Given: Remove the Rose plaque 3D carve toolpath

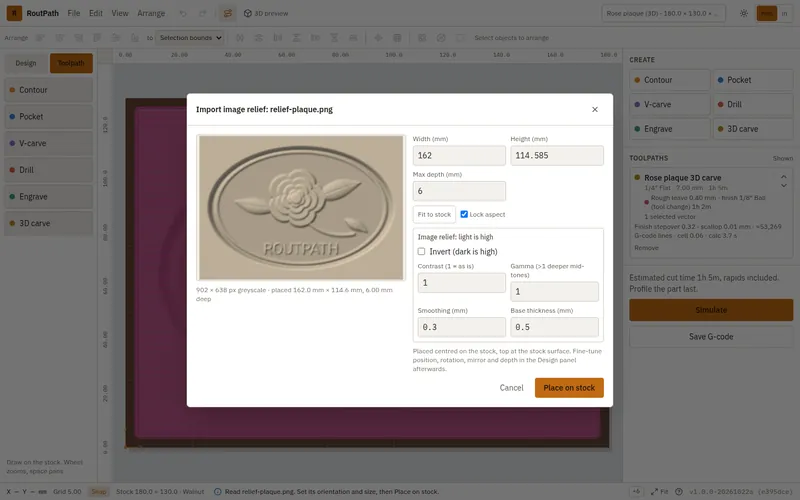Looking at the screenshot, I should (646, 248).
